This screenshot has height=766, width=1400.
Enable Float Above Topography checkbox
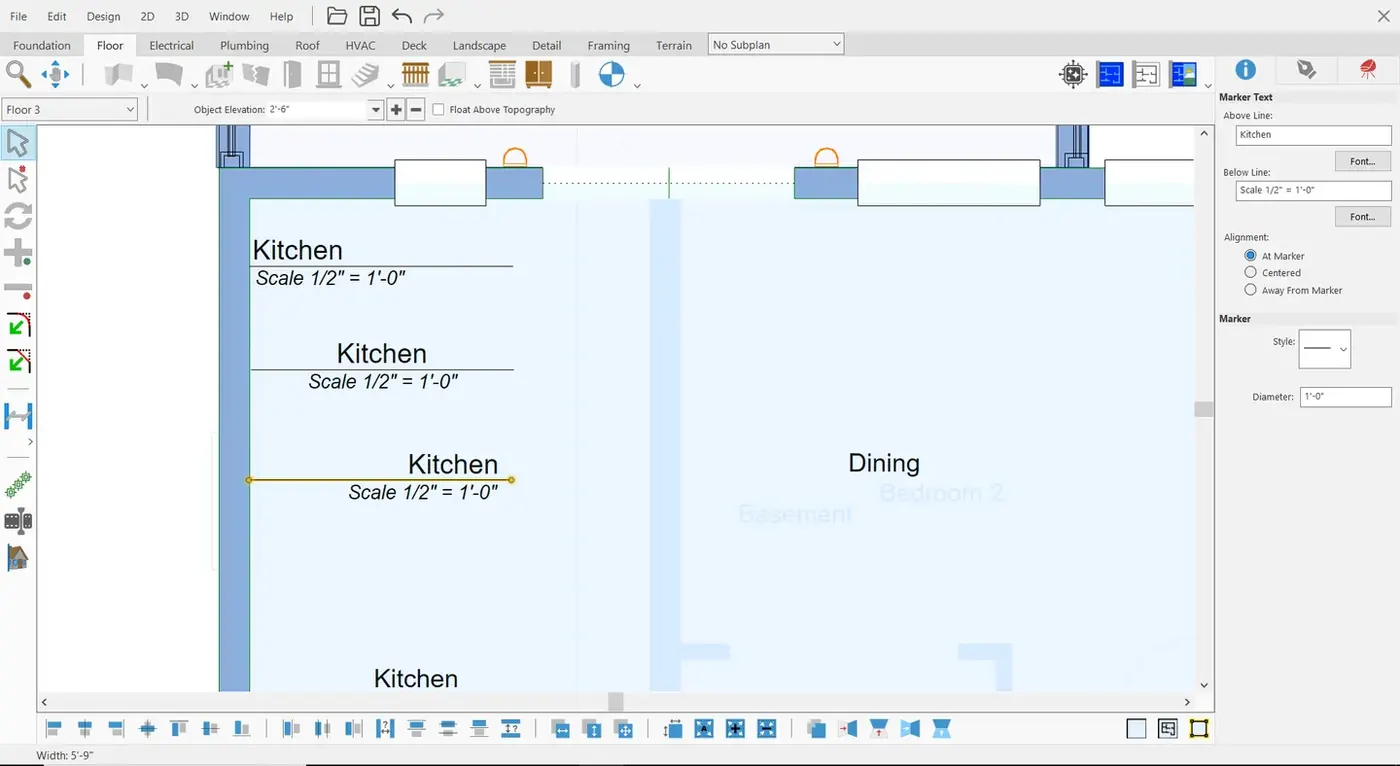[x=438, y=109]
